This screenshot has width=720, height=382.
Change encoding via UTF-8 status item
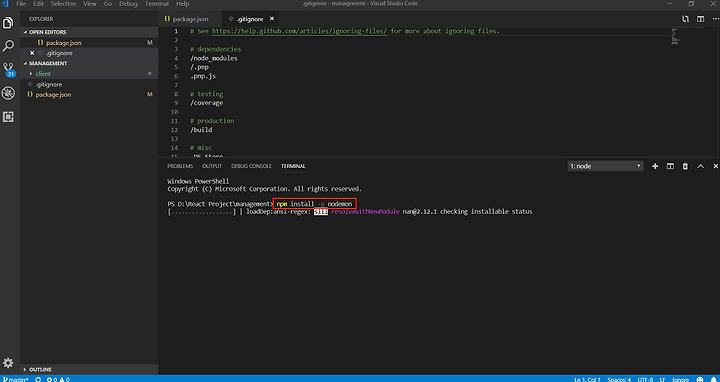point(645,379)
